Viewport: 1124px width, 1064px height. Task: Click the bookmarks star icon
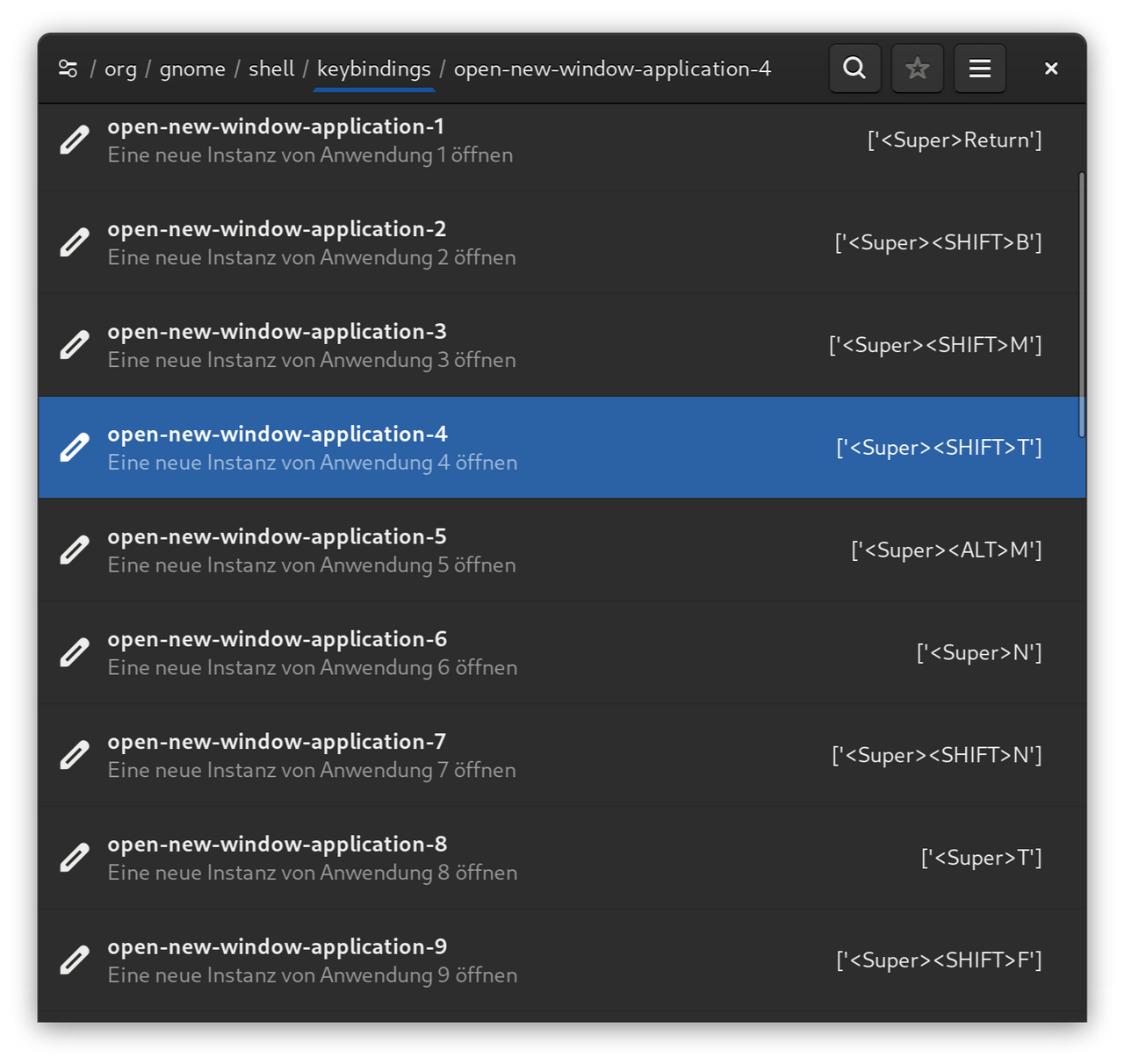click(918, 68)
